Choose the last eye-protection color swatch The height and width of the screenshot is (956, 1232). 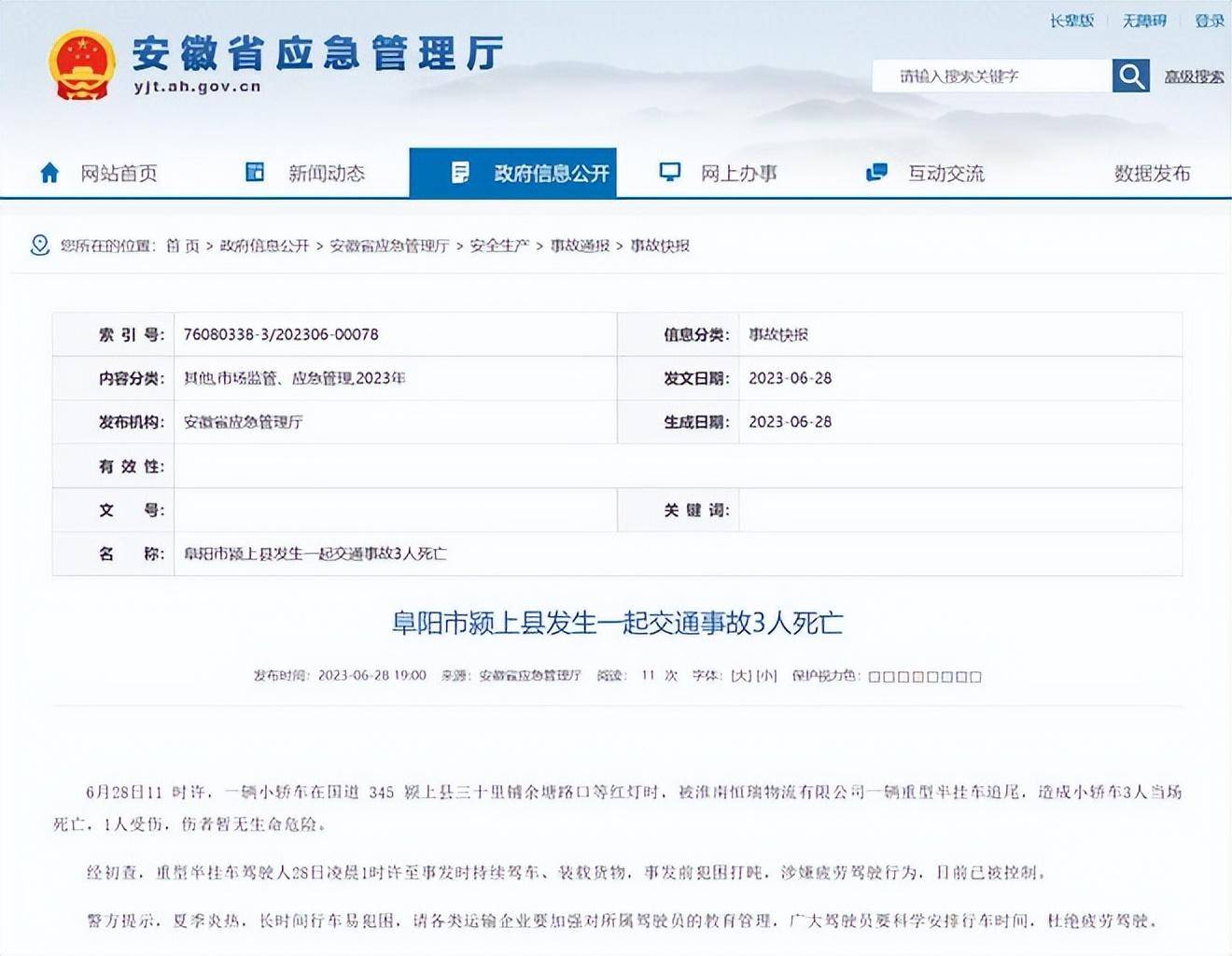[x=975, y=677]
